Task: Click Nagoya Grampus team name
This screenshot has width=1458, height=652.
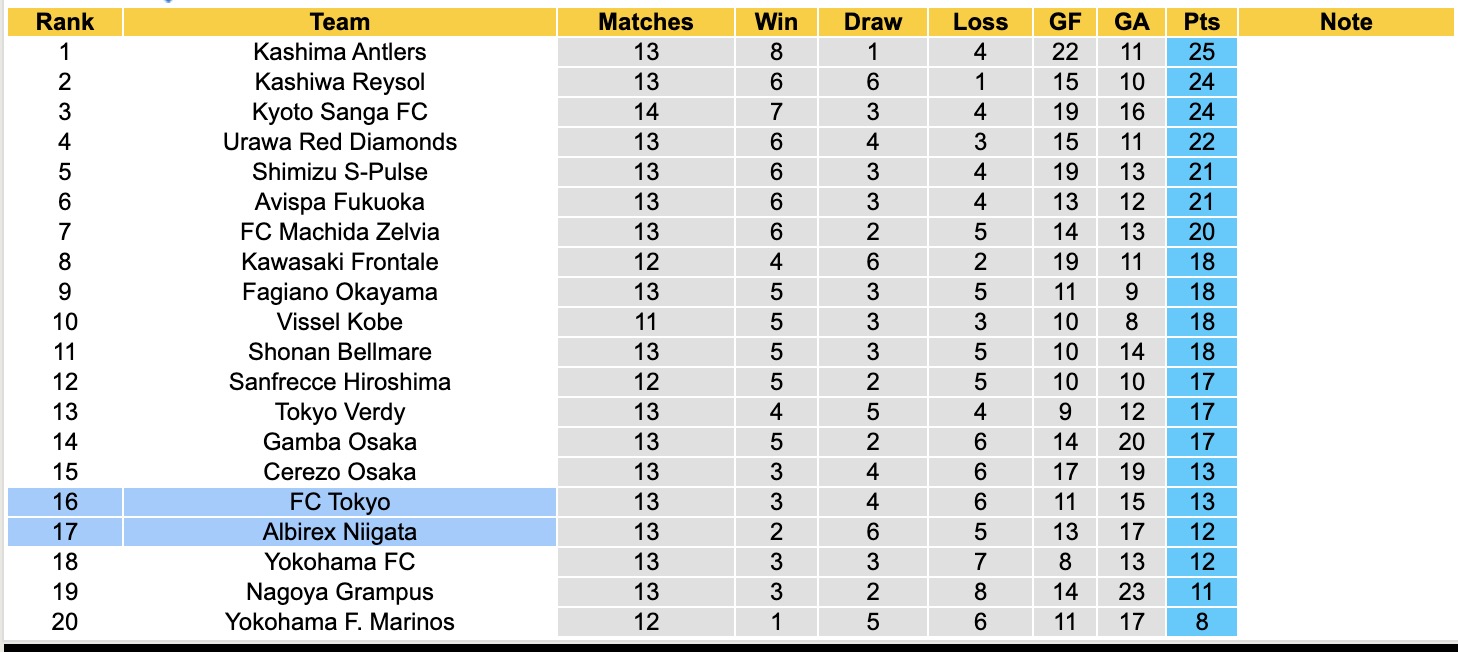Action: [340, 592]
